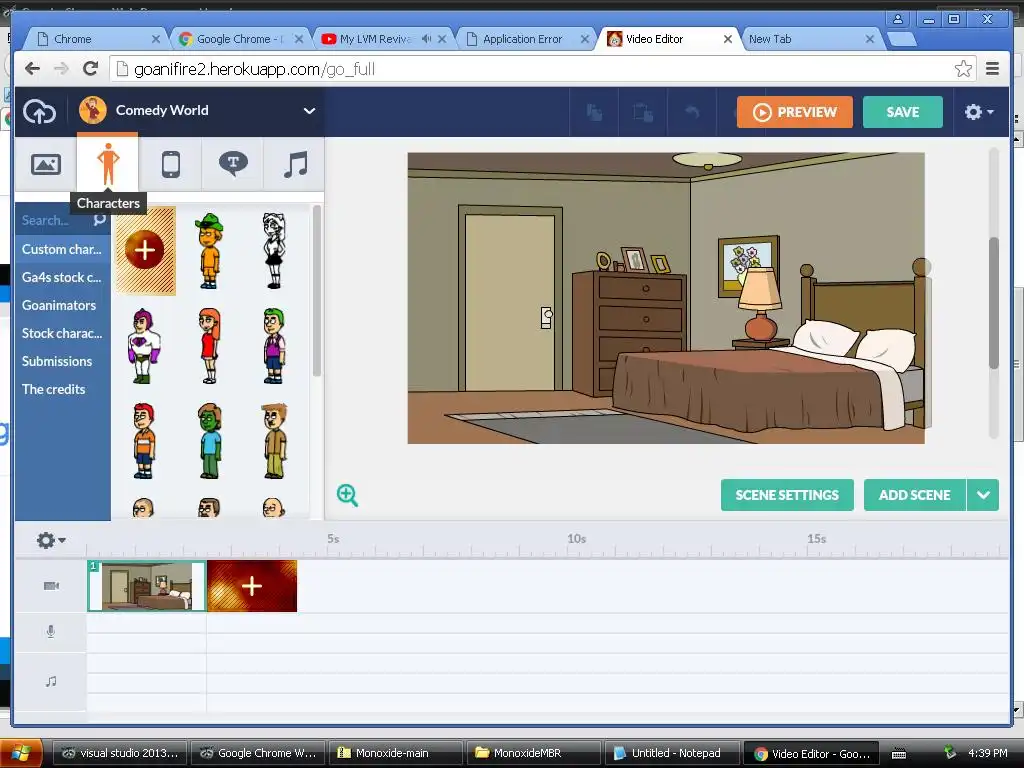1024x768 pixels.
Task: Click the video camera track icon
Action: [51, 586]
